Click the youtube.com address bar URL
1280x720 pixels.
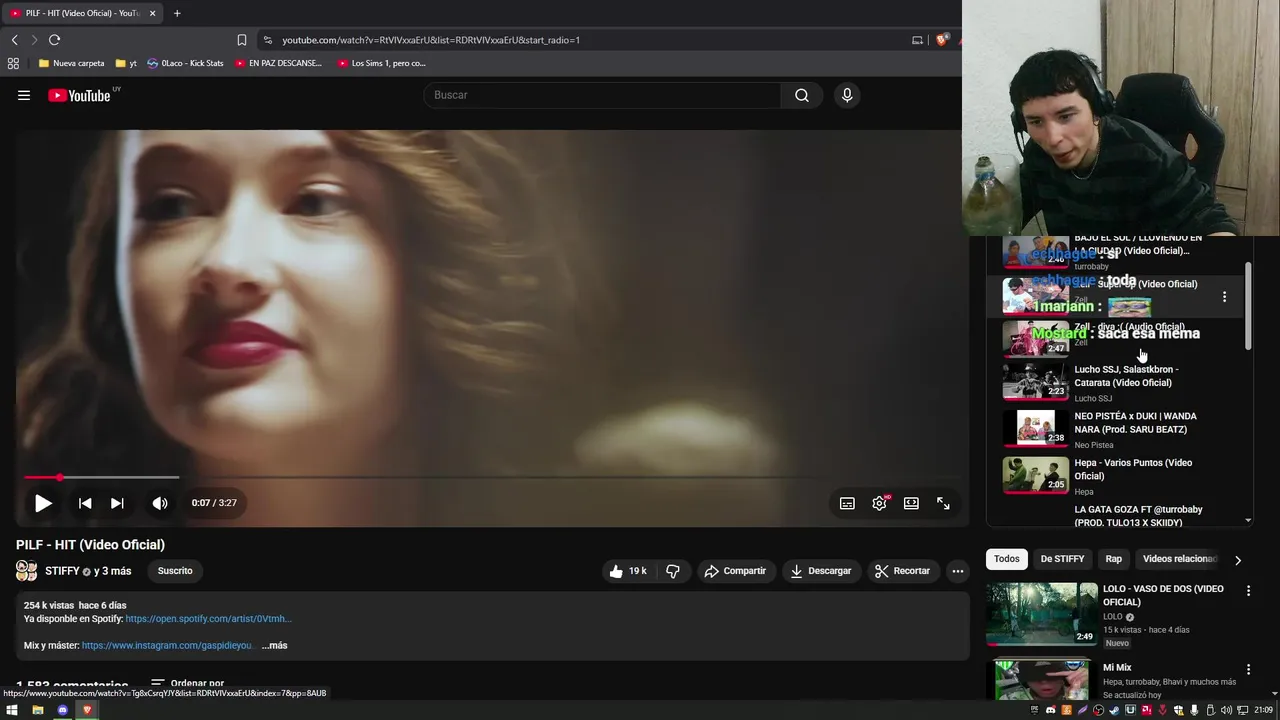point(431,40)
